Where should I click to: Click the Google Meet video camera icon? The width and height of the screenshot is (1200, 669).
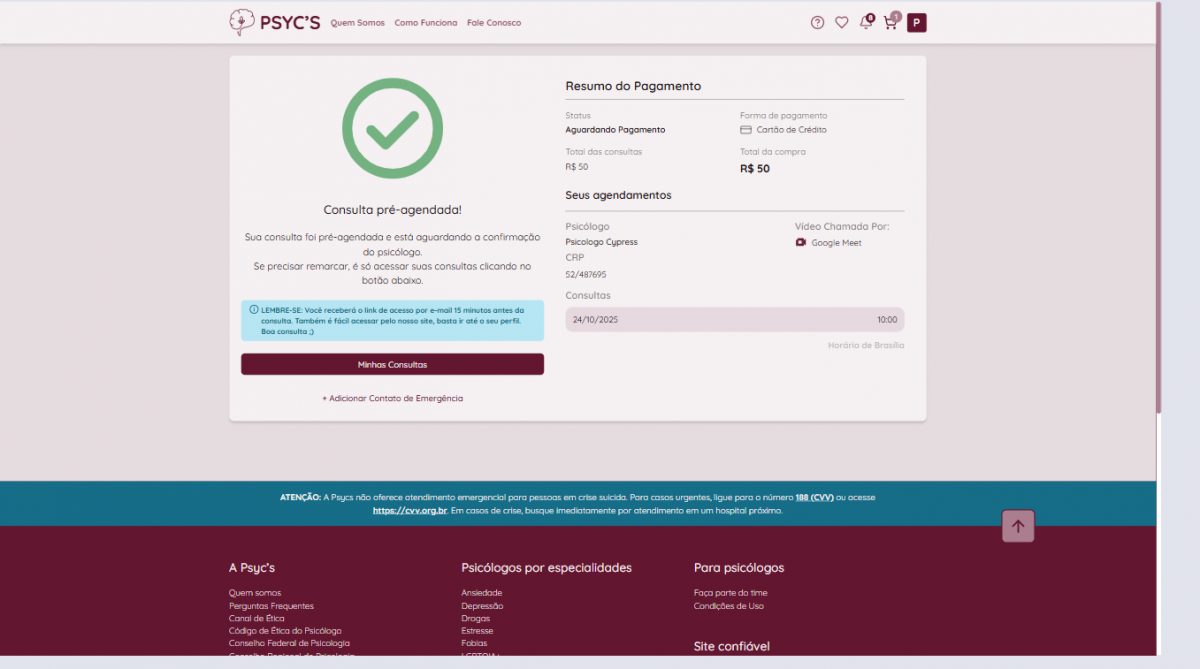[x=801, y=243]
